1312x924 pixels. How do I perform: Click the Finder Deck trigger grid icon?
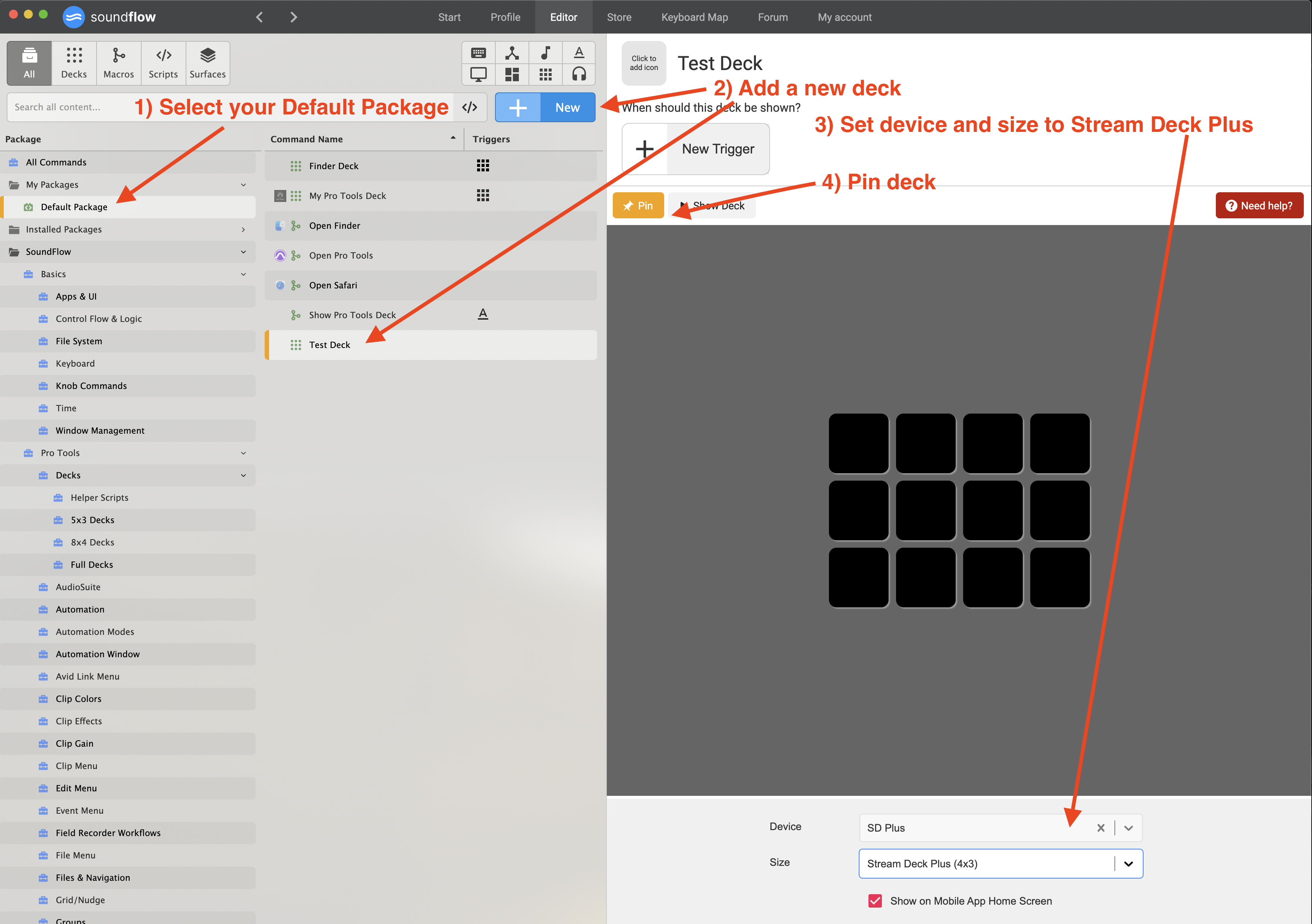click(483, 165)
